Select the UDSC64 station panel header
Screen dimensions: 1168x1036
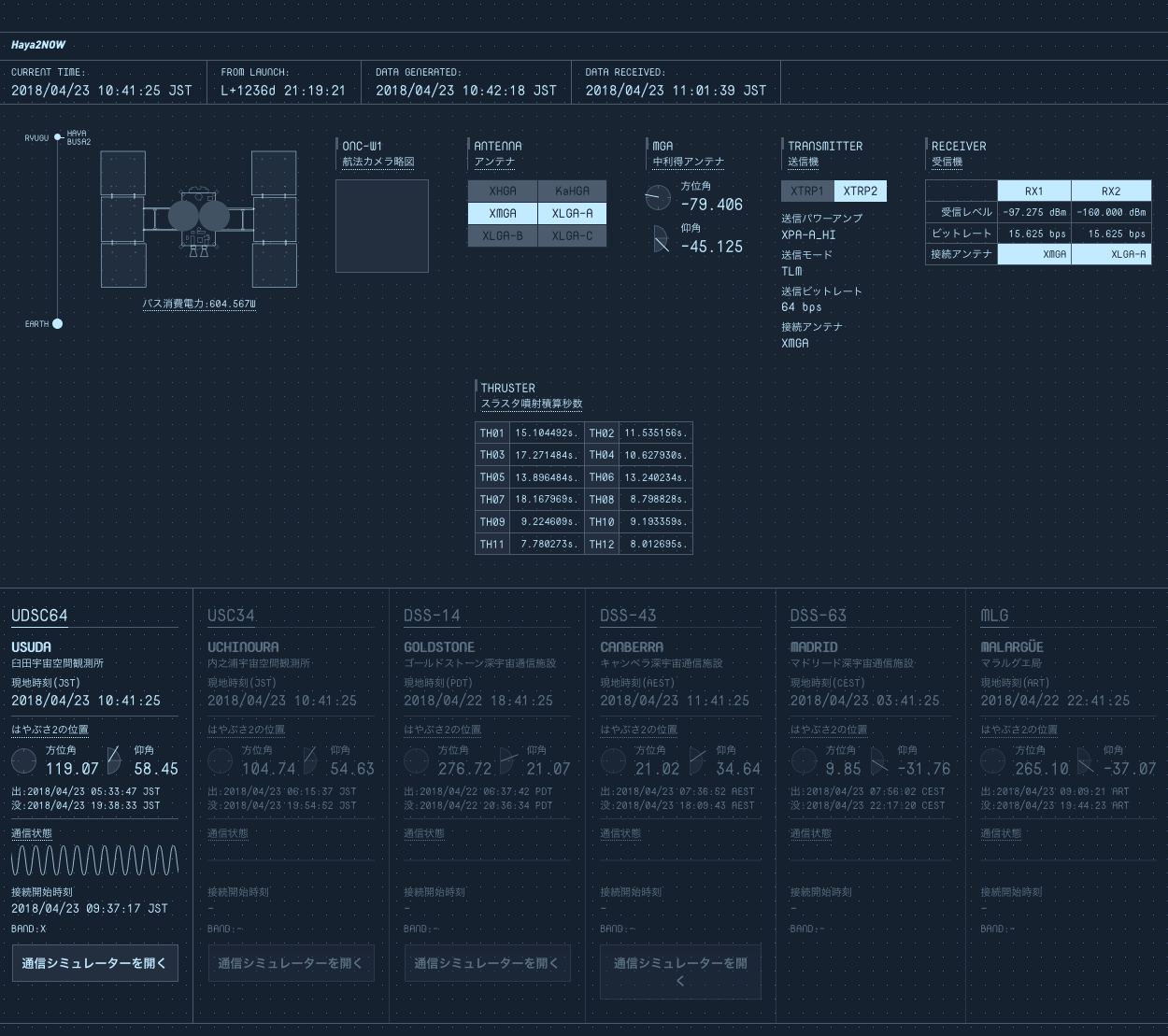(x=39, y=616)
